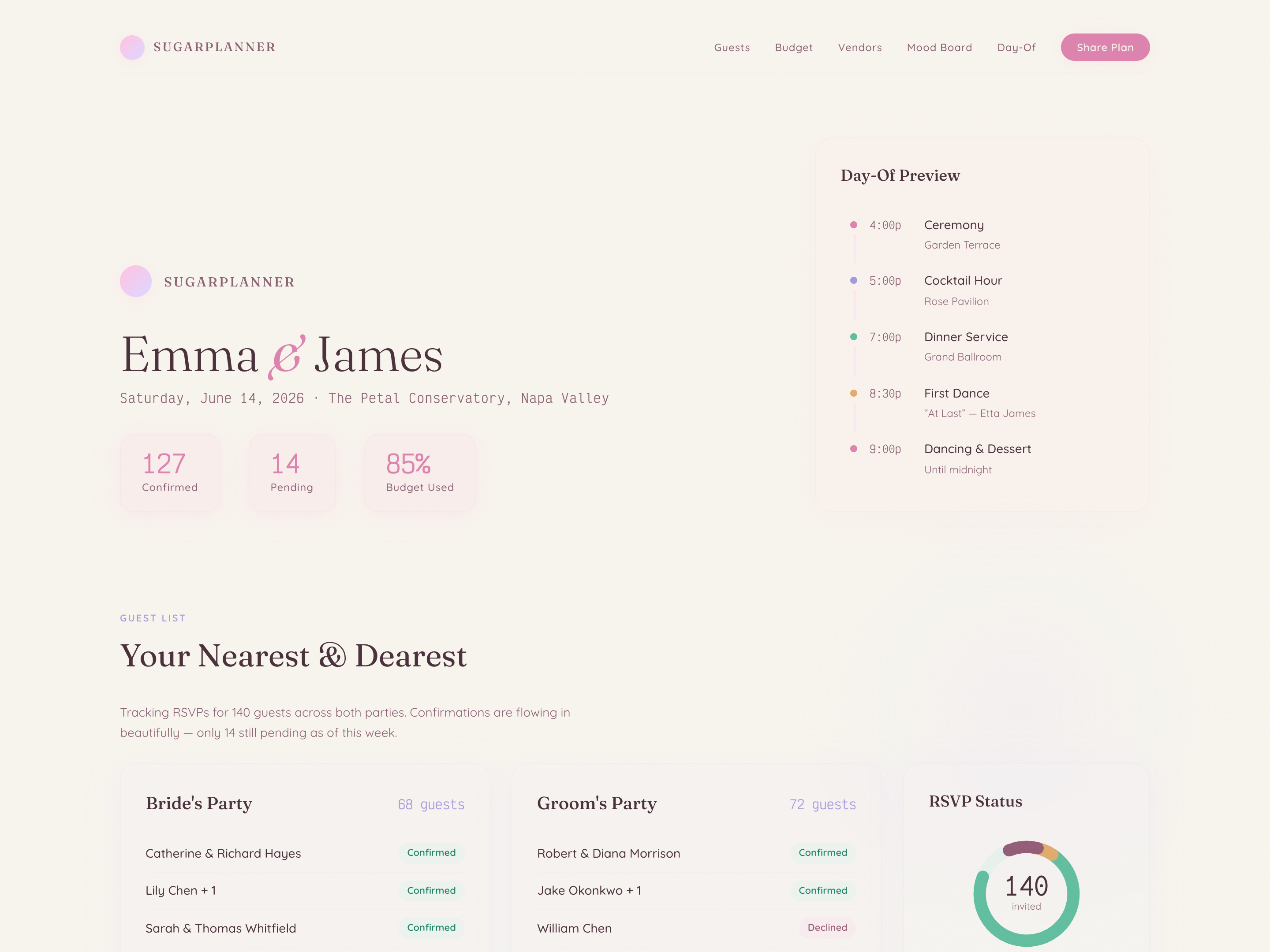Select the Dancing & Dessert timeline dot
Viewport: 1270px width, 952px height.
coord(854,449)
